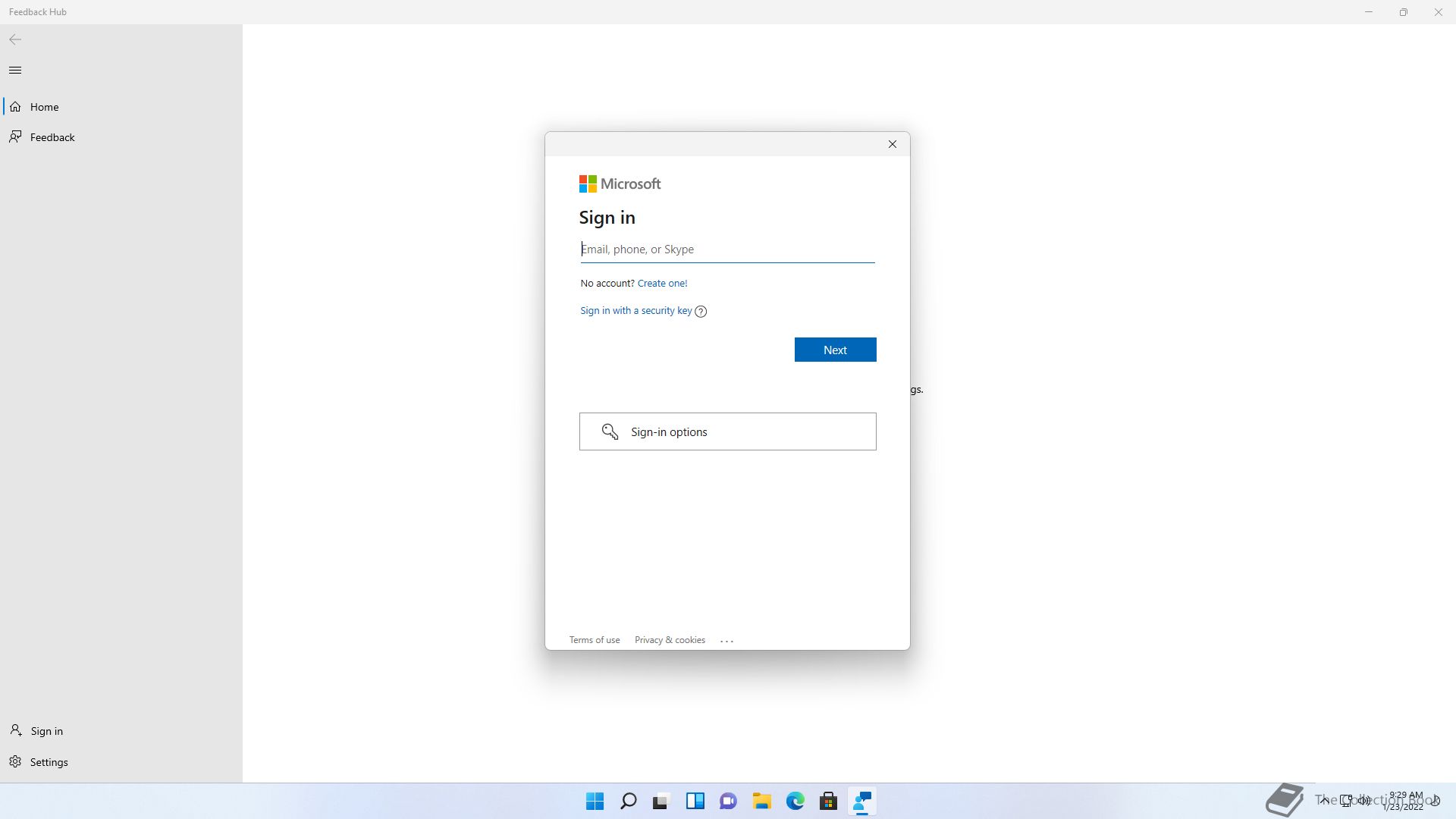Minimize the Feedback Hub window
Viewport: 1456px width, 819px height.
coord(1369,12)
